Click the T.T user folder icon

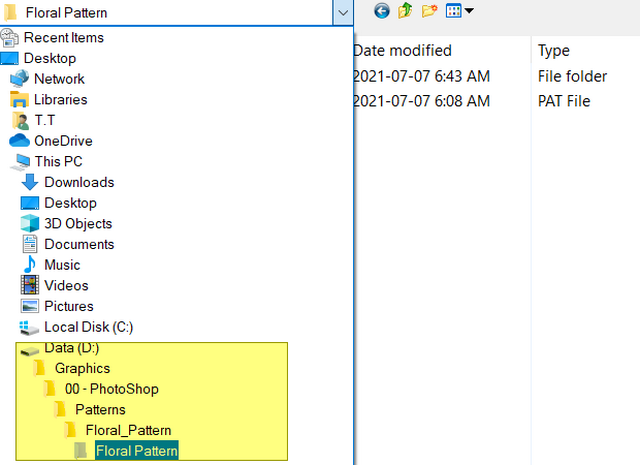20,120
